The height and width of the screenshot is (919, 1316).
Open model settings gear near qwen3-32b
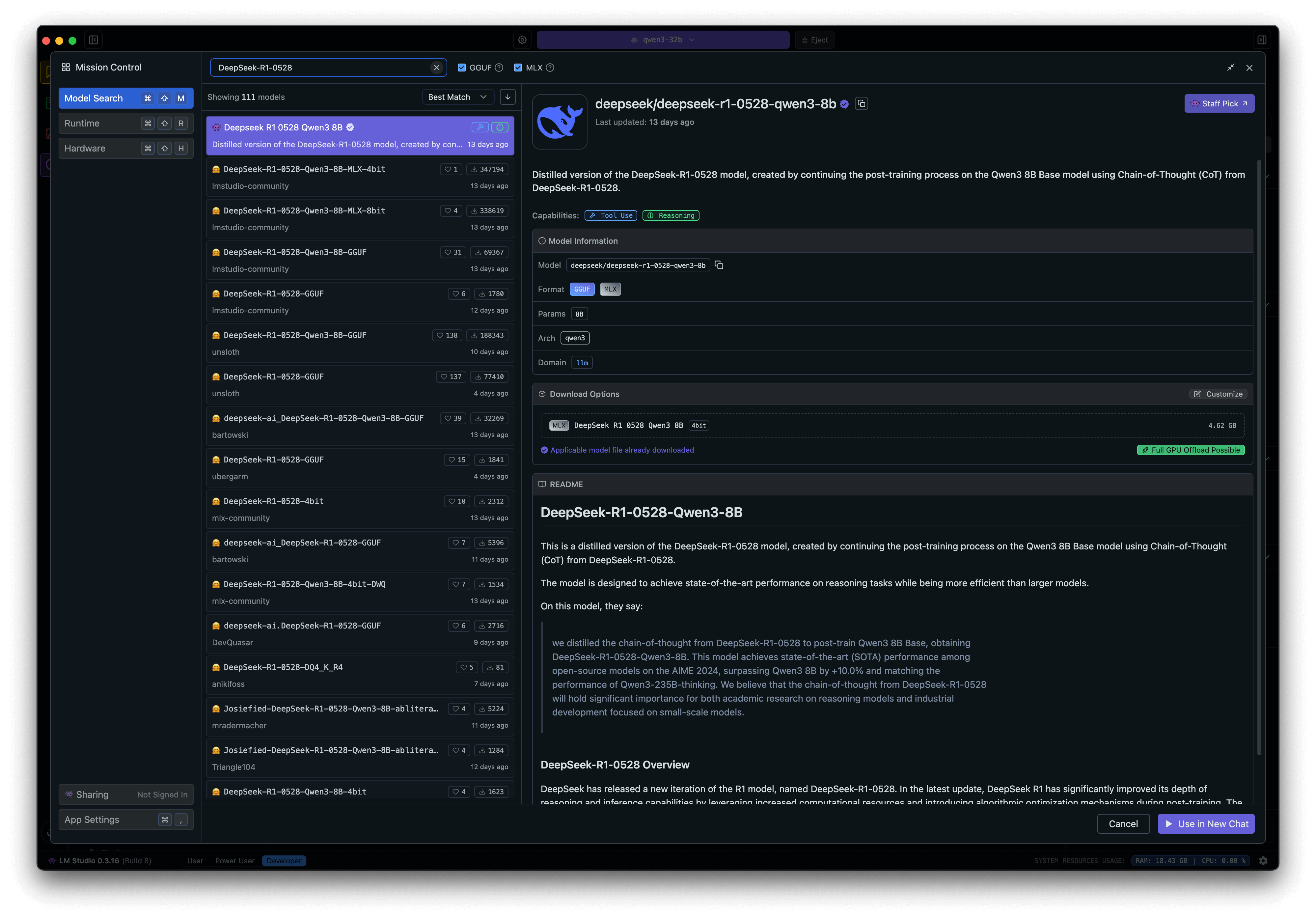[522, 40]
